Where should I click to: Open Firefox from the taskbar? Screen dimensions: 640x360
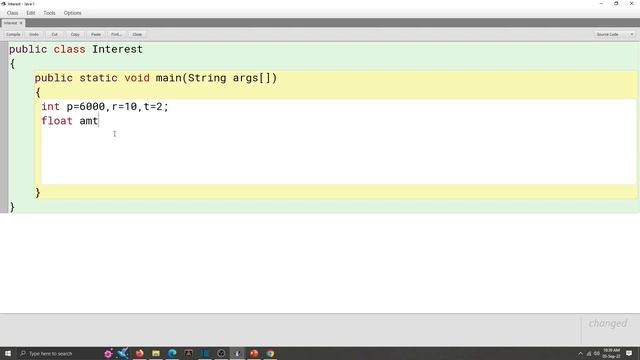(x=139, y=353)
